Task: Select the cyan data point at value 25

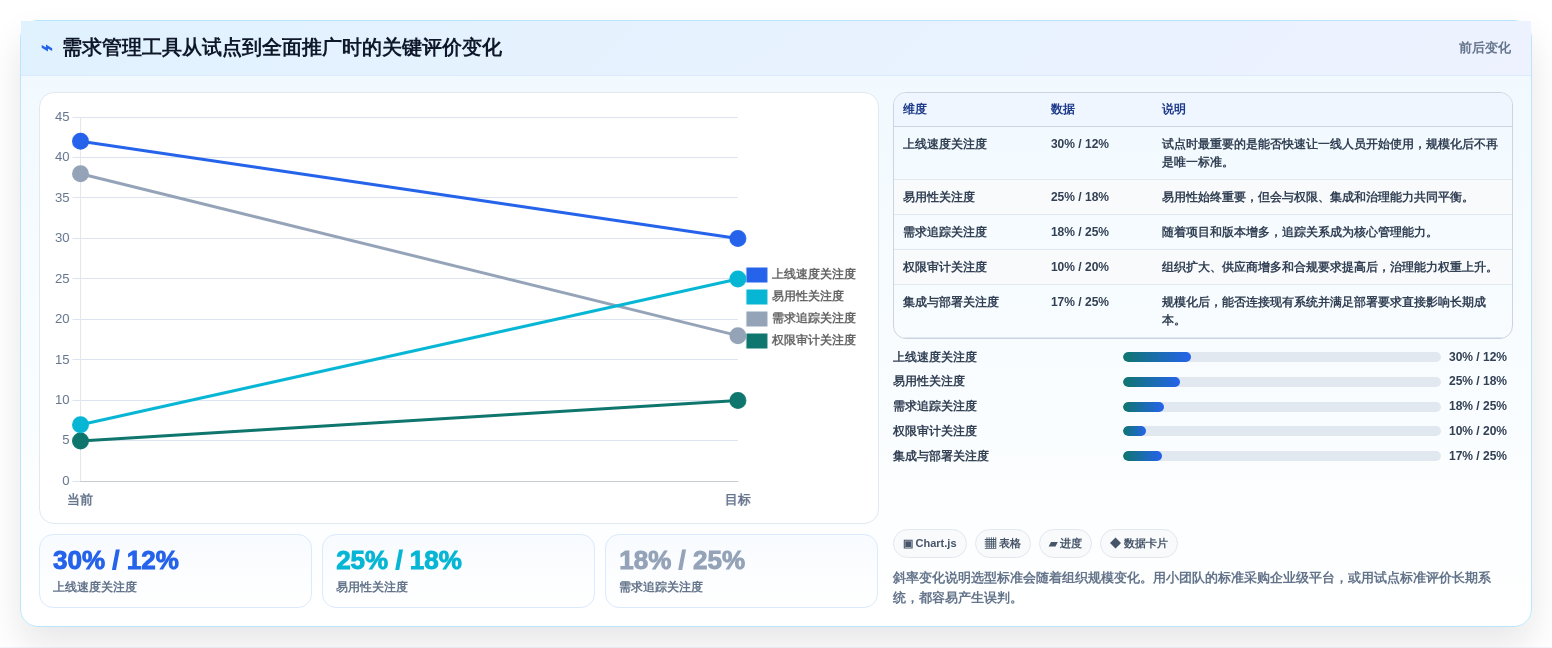Action: point(738,279)
